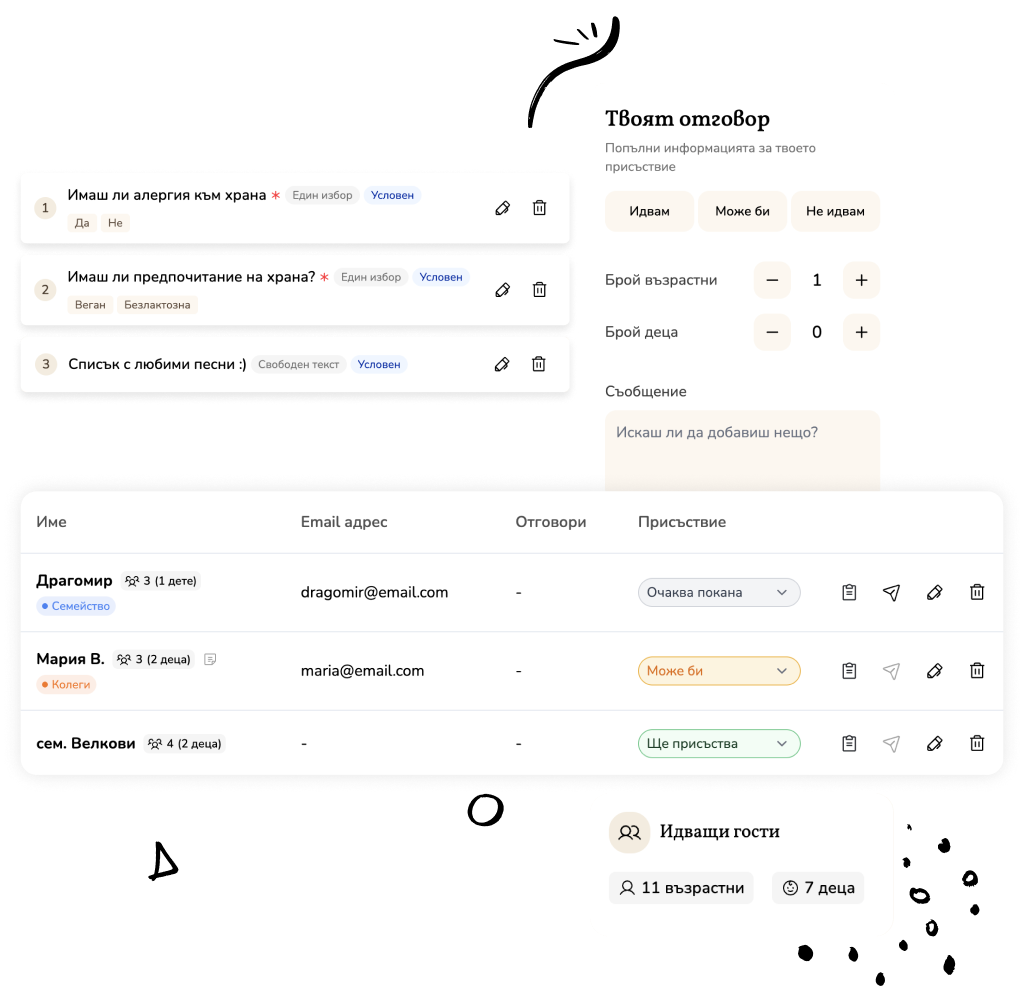
Task: Delete guest Драгомир from list
Action: coord(977,592)
